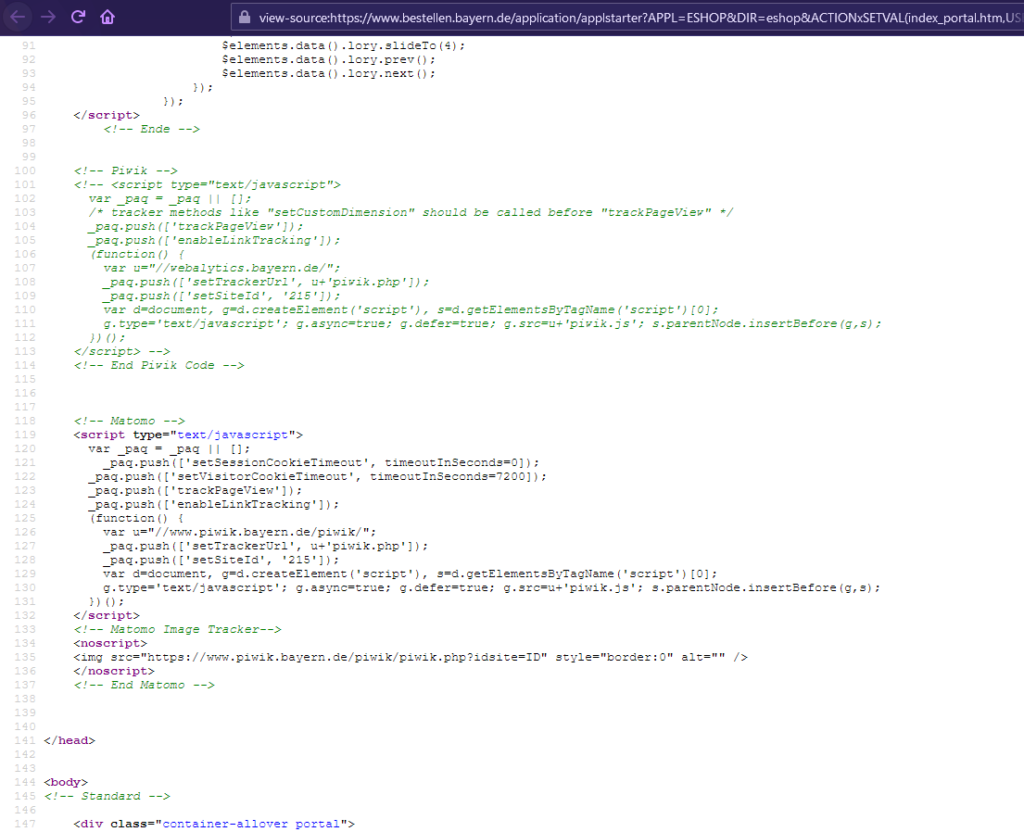Click the enableLinkTracking push on line 124
The height and width of the screenshot is (832, 1024).
[x=214, y=504]
